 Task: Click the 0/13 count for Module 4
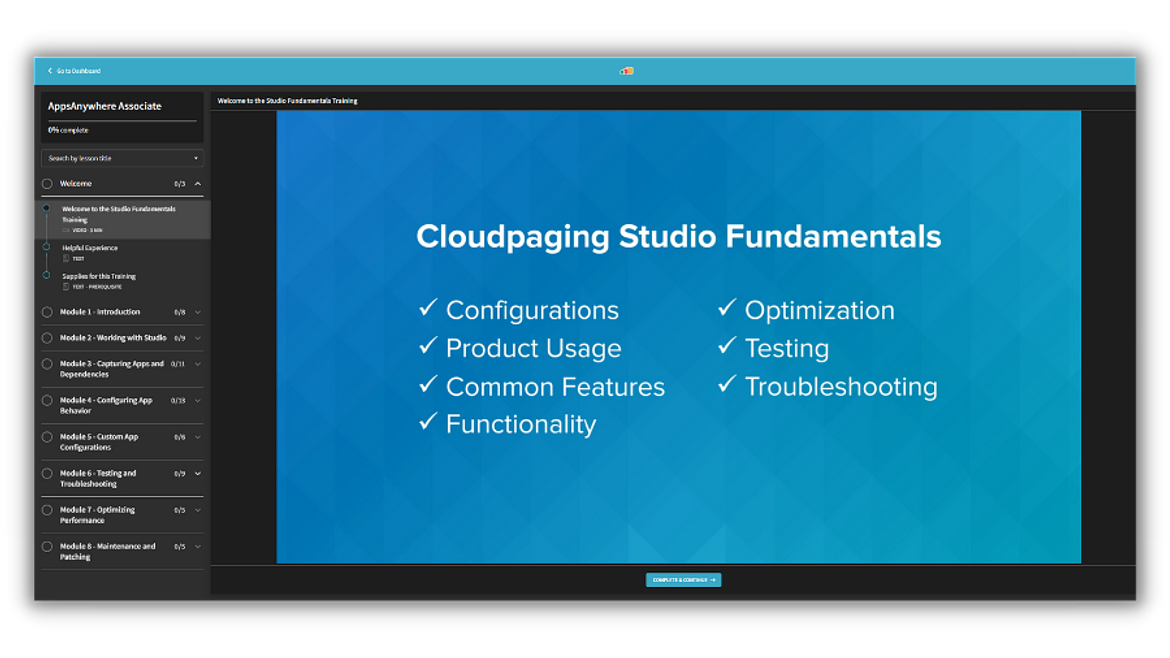pos(178,401)
